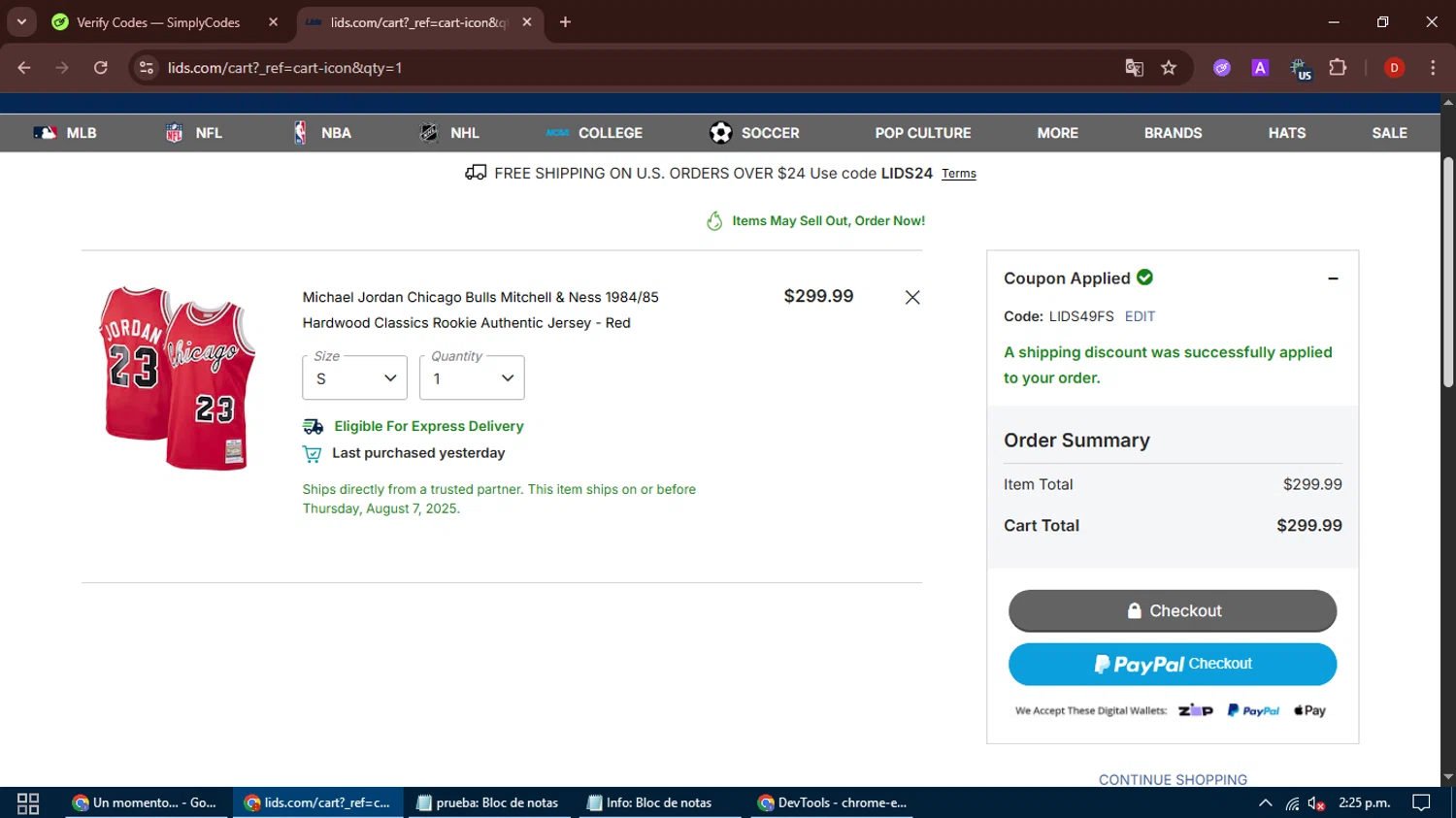
Task: Click CONTINUE SHOPPING link
Action: click(1173, 779)
